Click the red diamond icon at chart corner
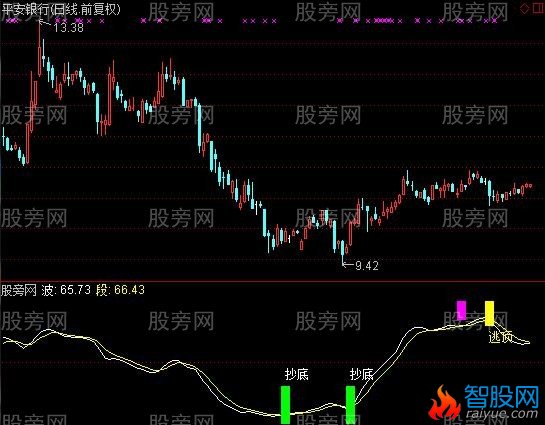The image size is (545, 425). [525, 8]
